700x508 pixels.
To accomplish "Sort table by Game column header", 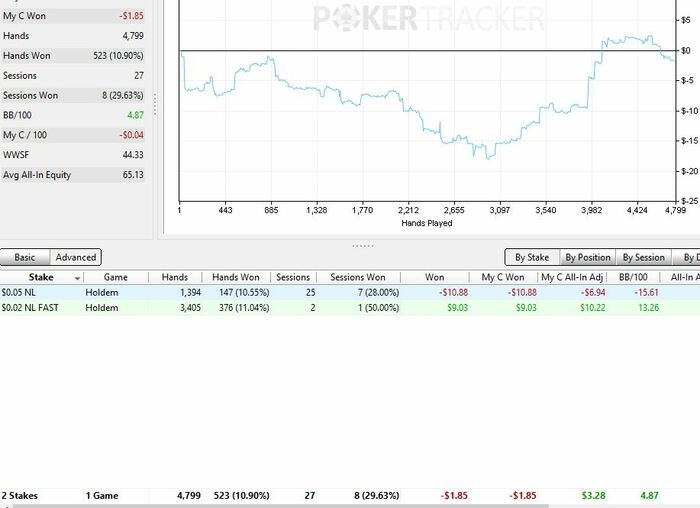I will tap(116, 277).
